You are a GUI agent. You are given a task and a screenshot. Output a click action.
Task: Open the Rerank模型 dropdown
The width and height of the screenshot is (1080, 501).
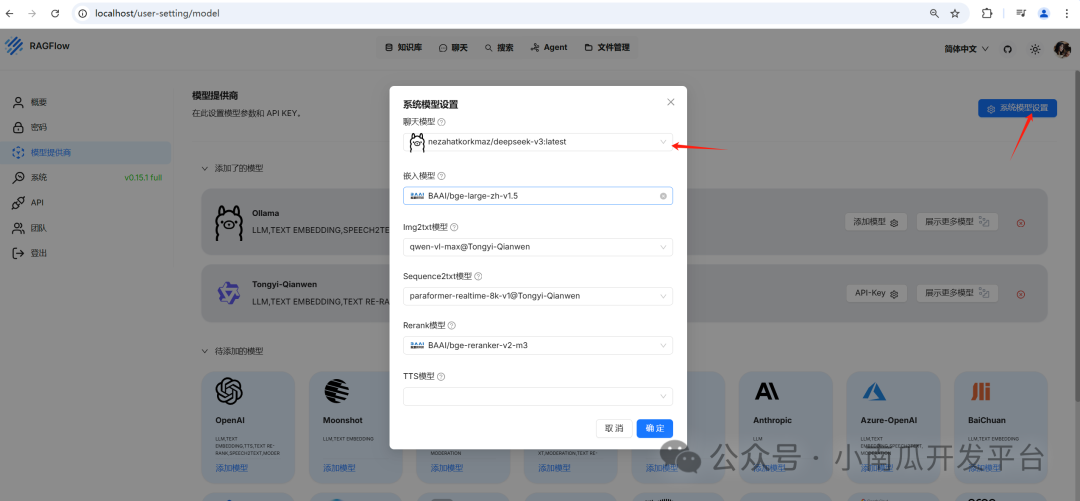[538, 345]
